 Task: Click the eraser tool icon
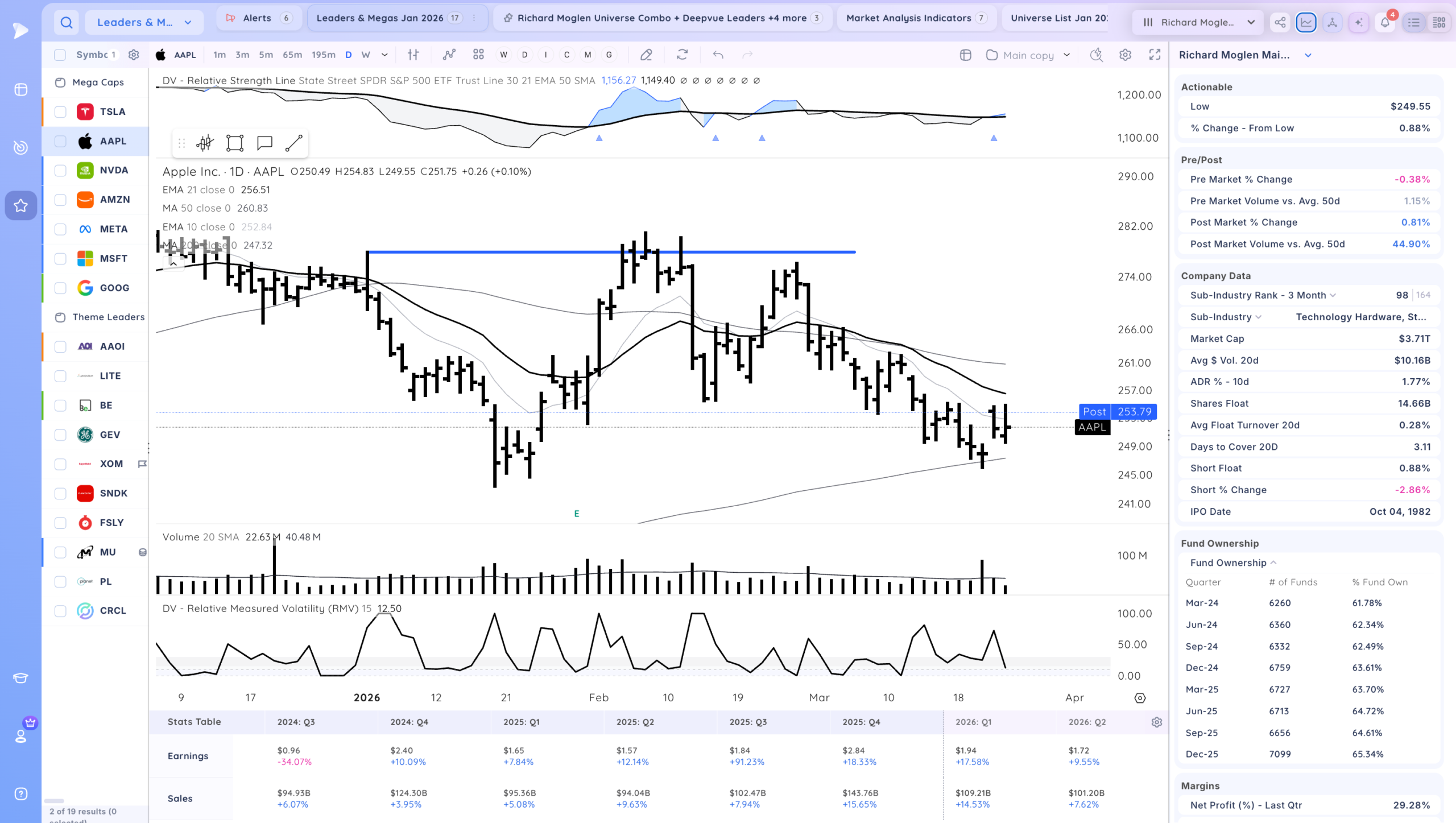click(x=646, y=55)
